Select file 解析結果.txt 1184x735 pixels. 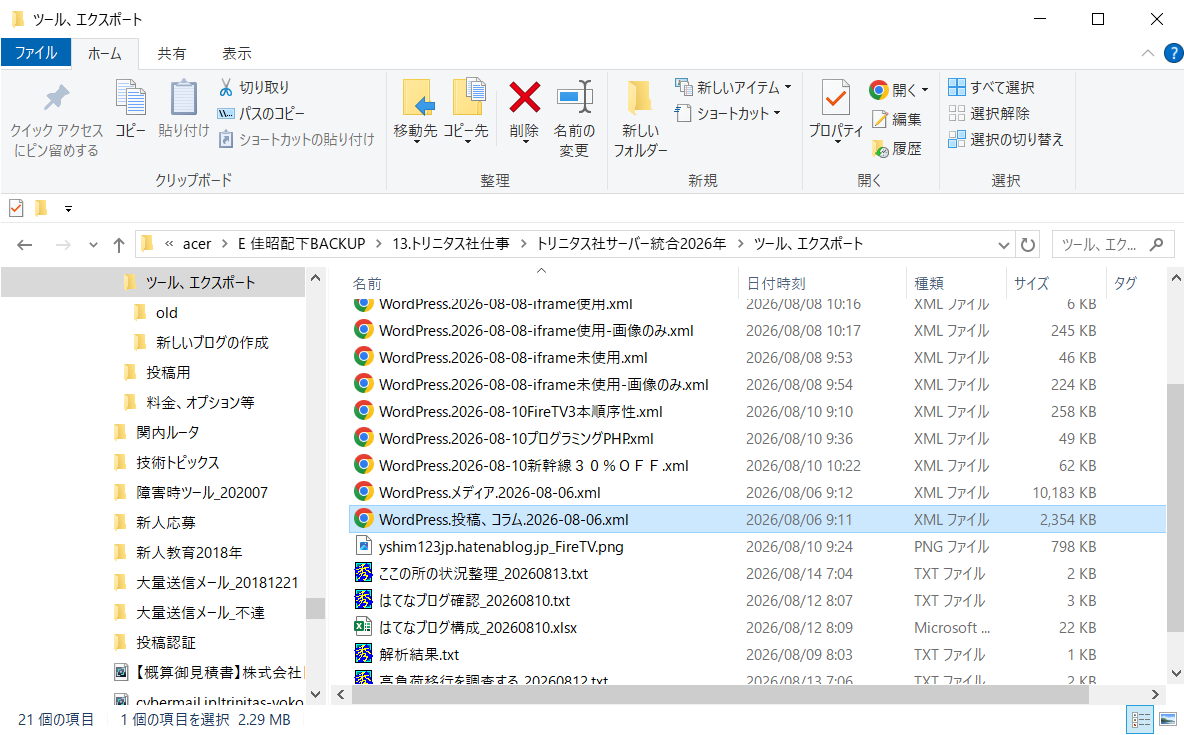(419, 654)
